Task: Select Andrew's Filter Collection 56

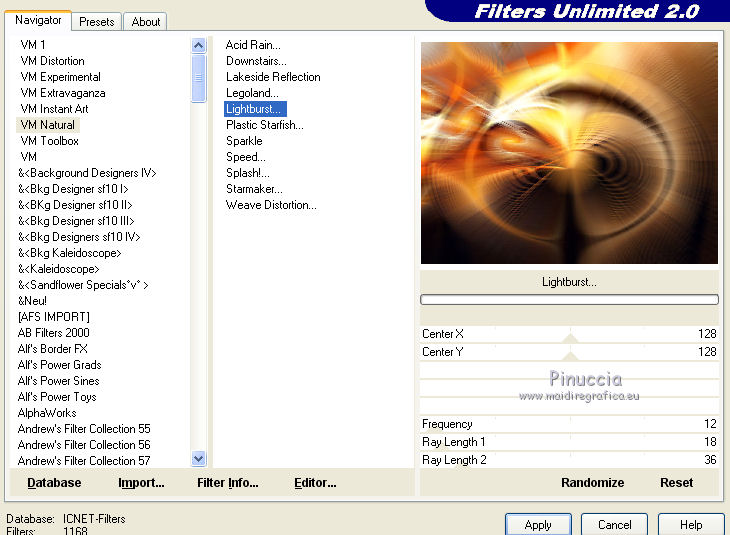Action: coord(84,445)
